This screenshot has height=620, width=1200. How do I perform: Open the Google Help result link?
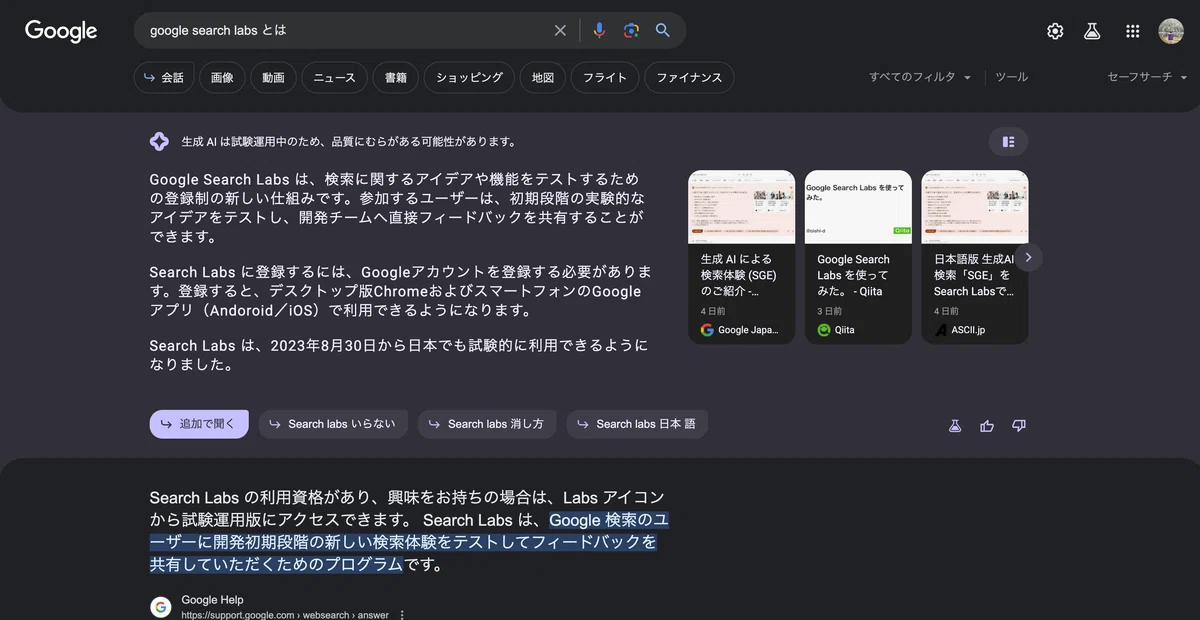212,601
